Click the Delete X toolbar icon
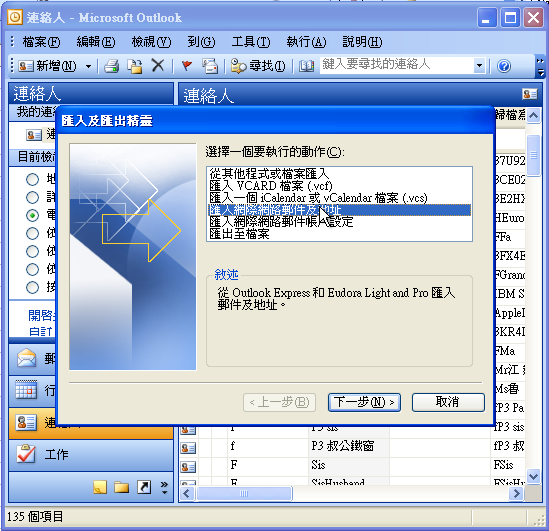Screen dimensions: 549x531 158,65
